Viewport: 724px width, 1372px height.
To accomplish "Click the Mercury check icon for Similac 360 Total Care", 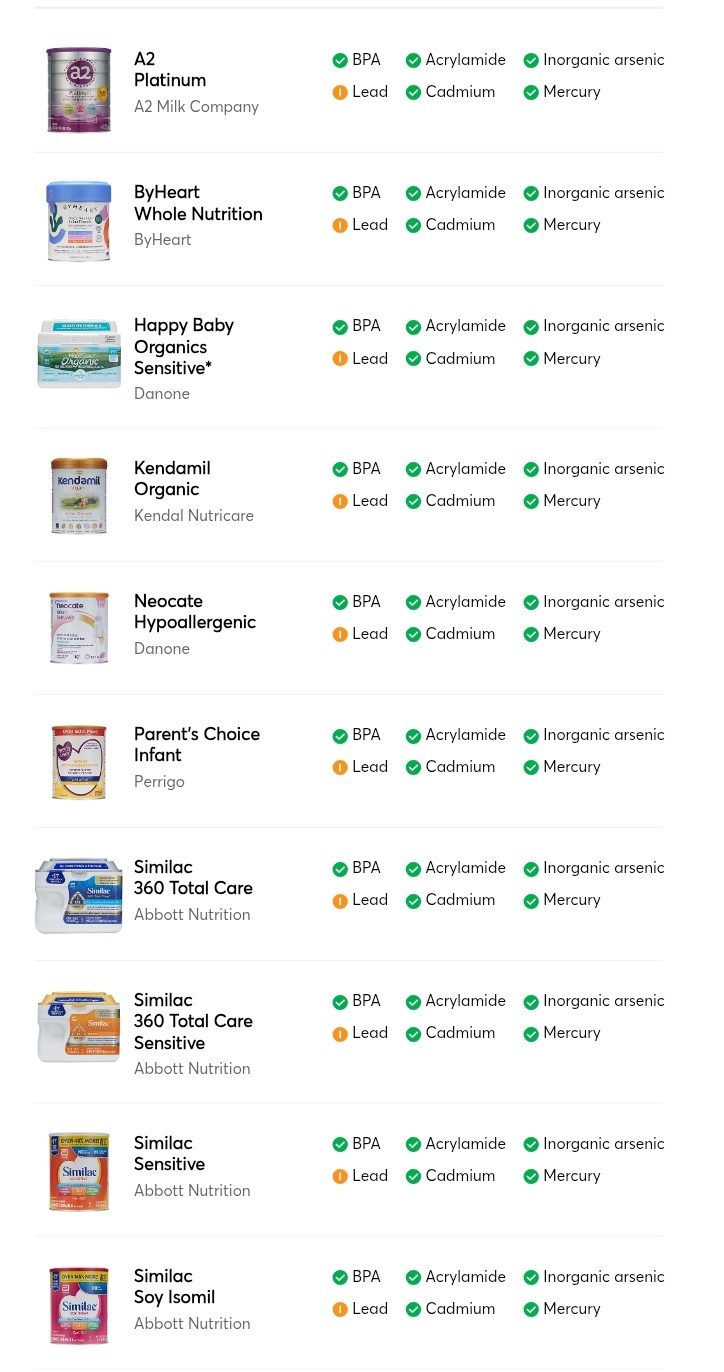I will (x=531, y=901).
